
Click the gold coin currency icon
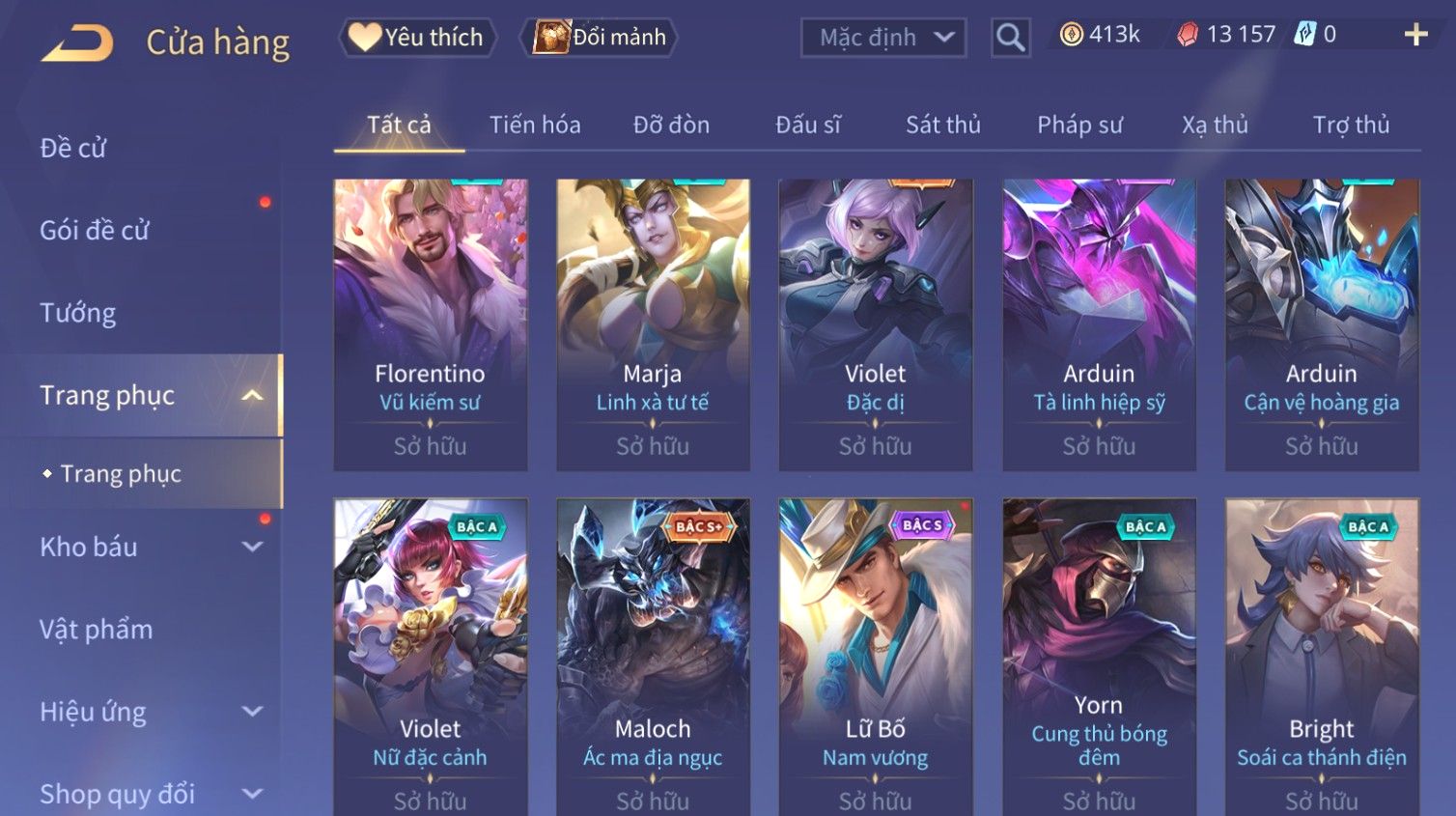1071,35
